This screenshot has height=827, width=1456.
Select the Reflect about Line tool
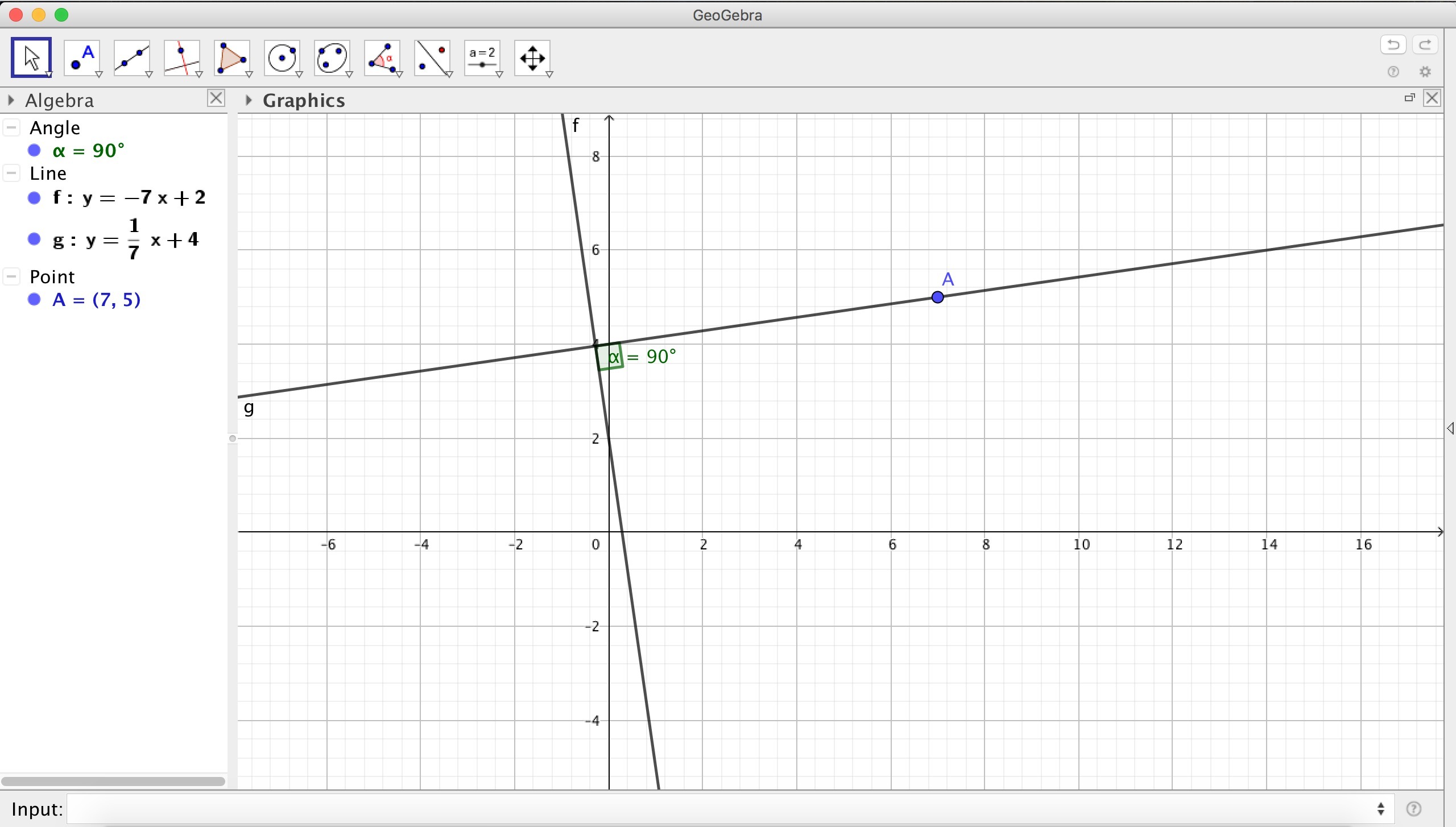coord(433,57)
